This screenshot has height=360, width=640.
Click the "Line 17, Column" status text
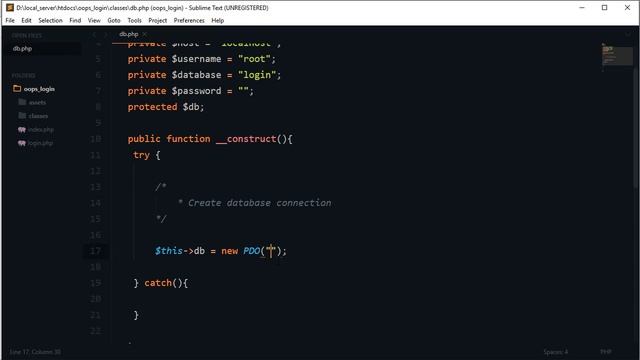point(35,352)
